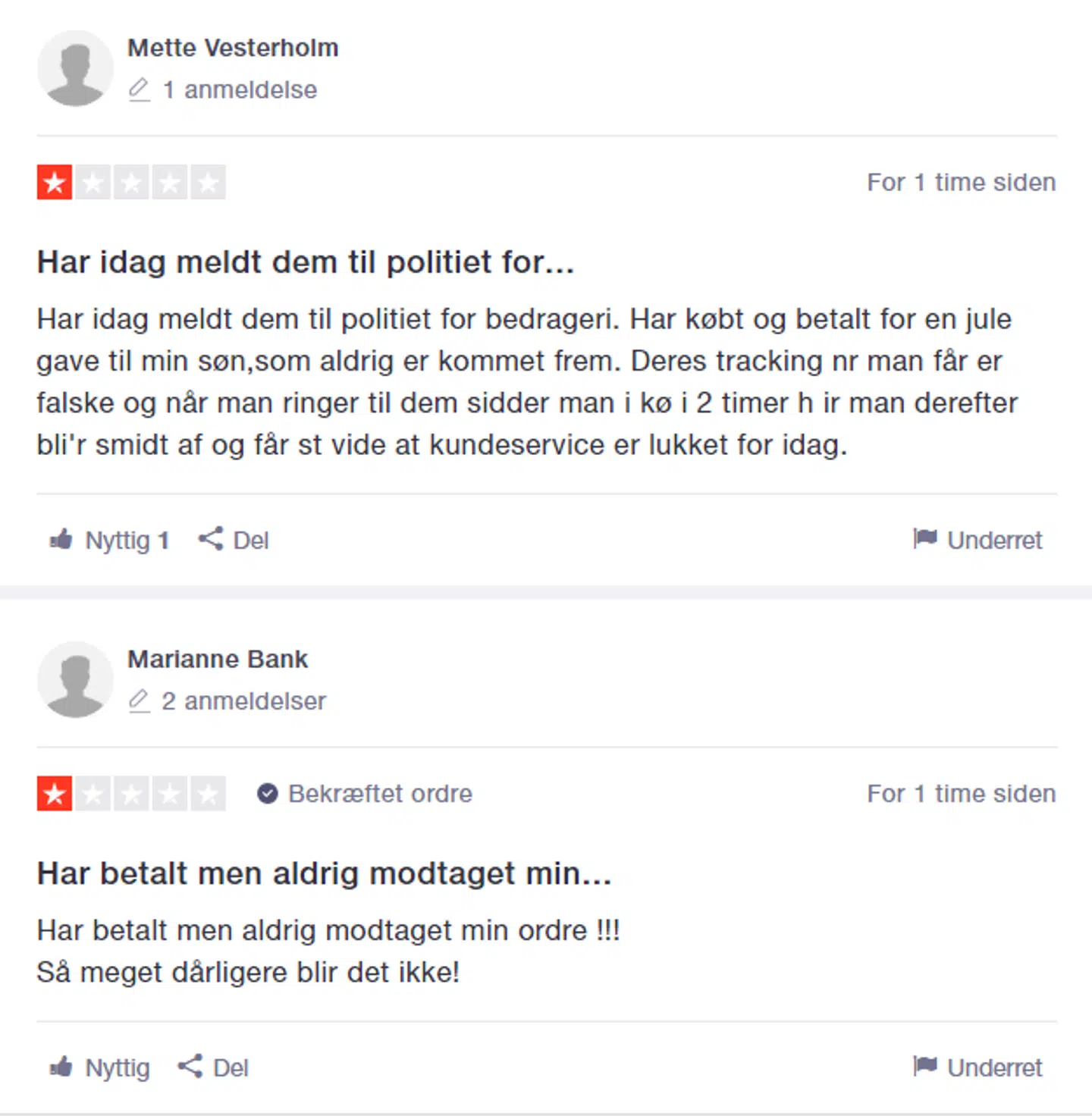The image size is (1092, 1116).
Task: Open review titled 'Har idag meldt dem til politiet for...'
Action: coord(305,262)
